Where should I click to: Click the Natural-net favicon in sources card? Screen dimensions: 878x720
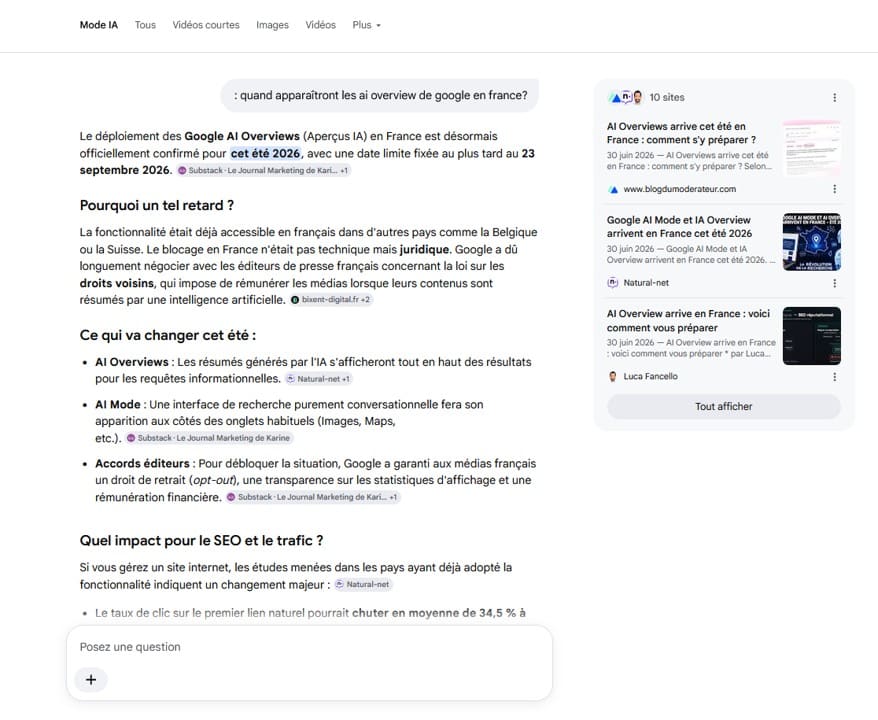[613, 283]
